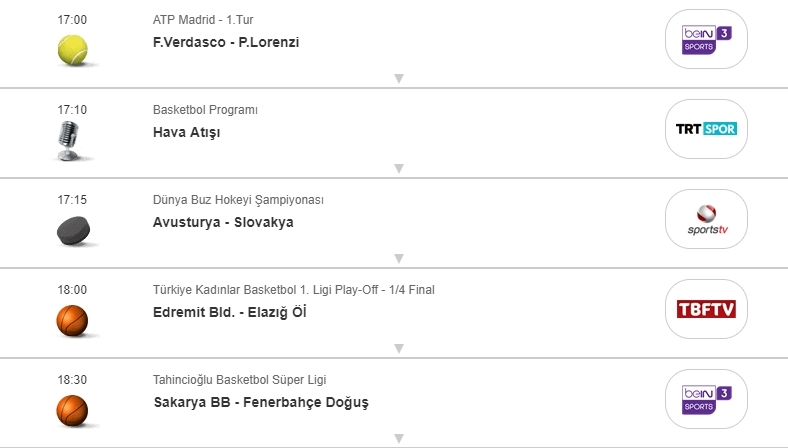Image resolution: width=788 pixels, height=448 pixels.
Task: Expand details under Avusturya - Slovakya row
Action: tap(398, 258)
